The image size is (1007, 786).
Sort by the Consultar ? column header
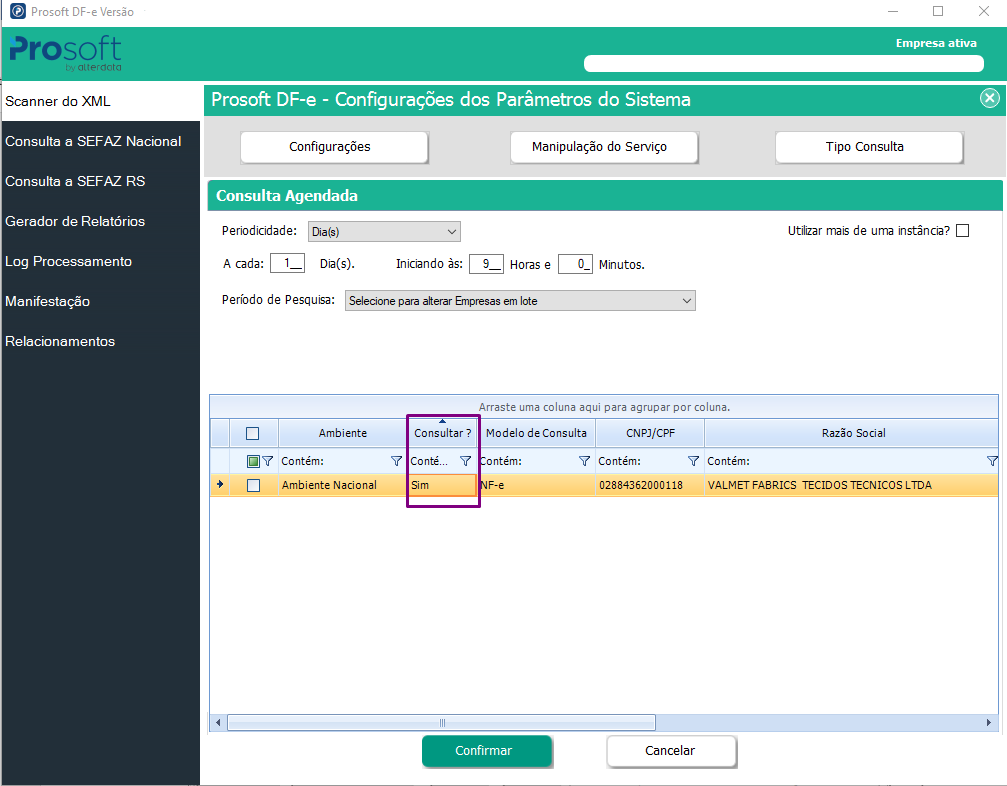[x=442, y=433]
